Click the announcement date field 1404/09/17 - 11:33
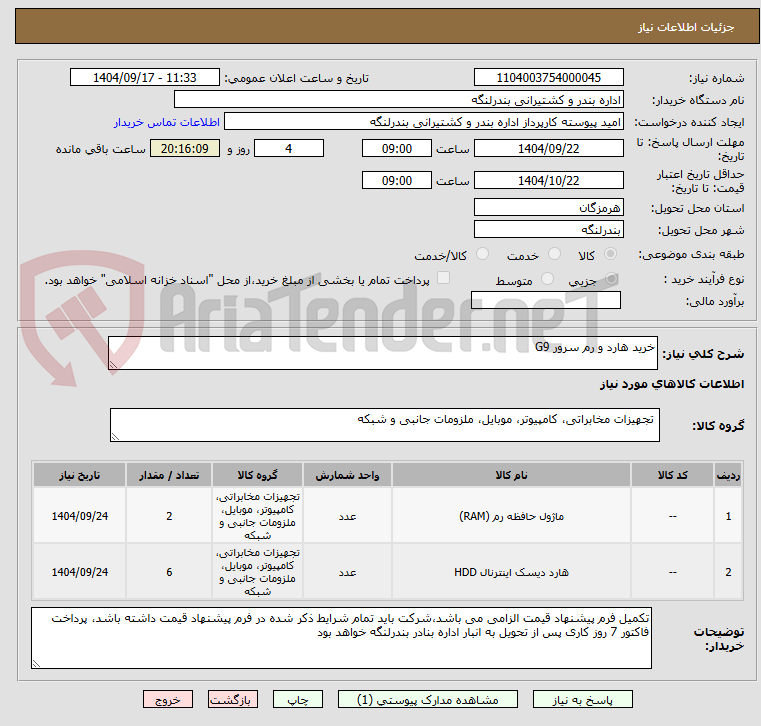 point(145,78)
